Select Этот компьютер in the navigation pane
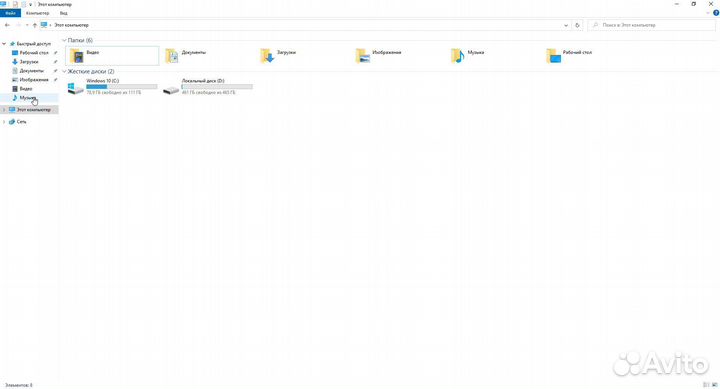720x389 pixels. [29, 110]
